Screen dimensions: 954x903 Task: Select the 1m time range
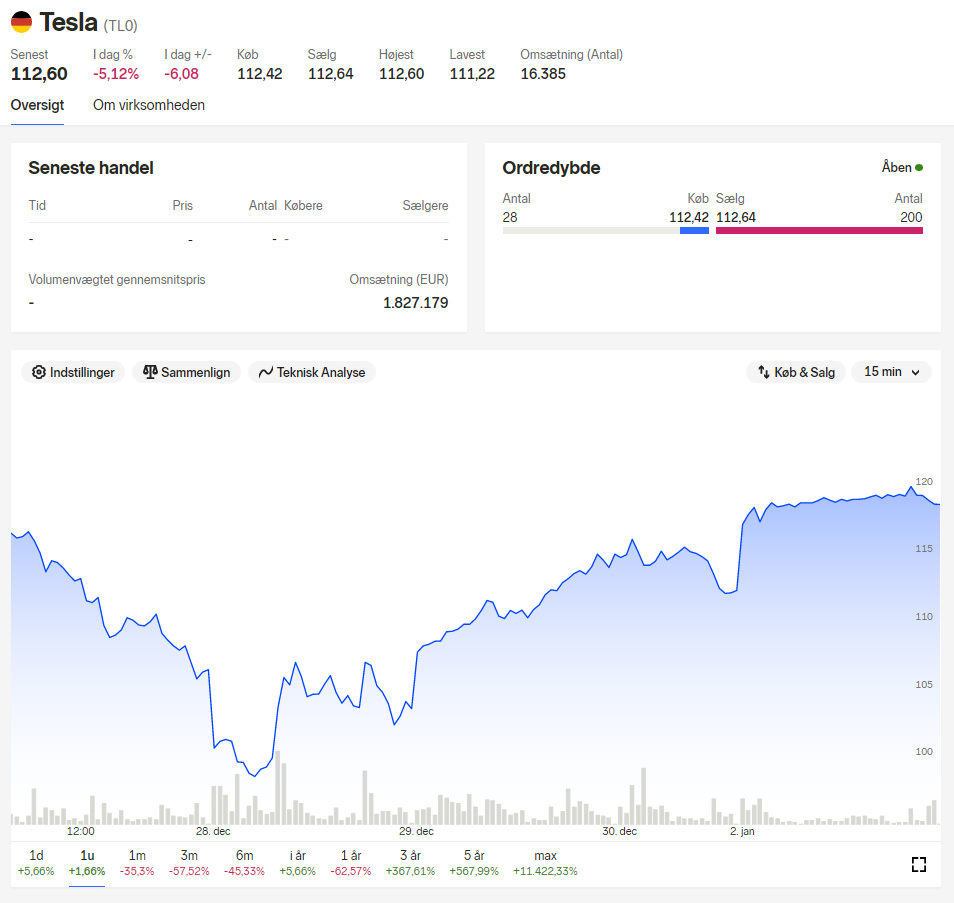click(x=137, y=863)
